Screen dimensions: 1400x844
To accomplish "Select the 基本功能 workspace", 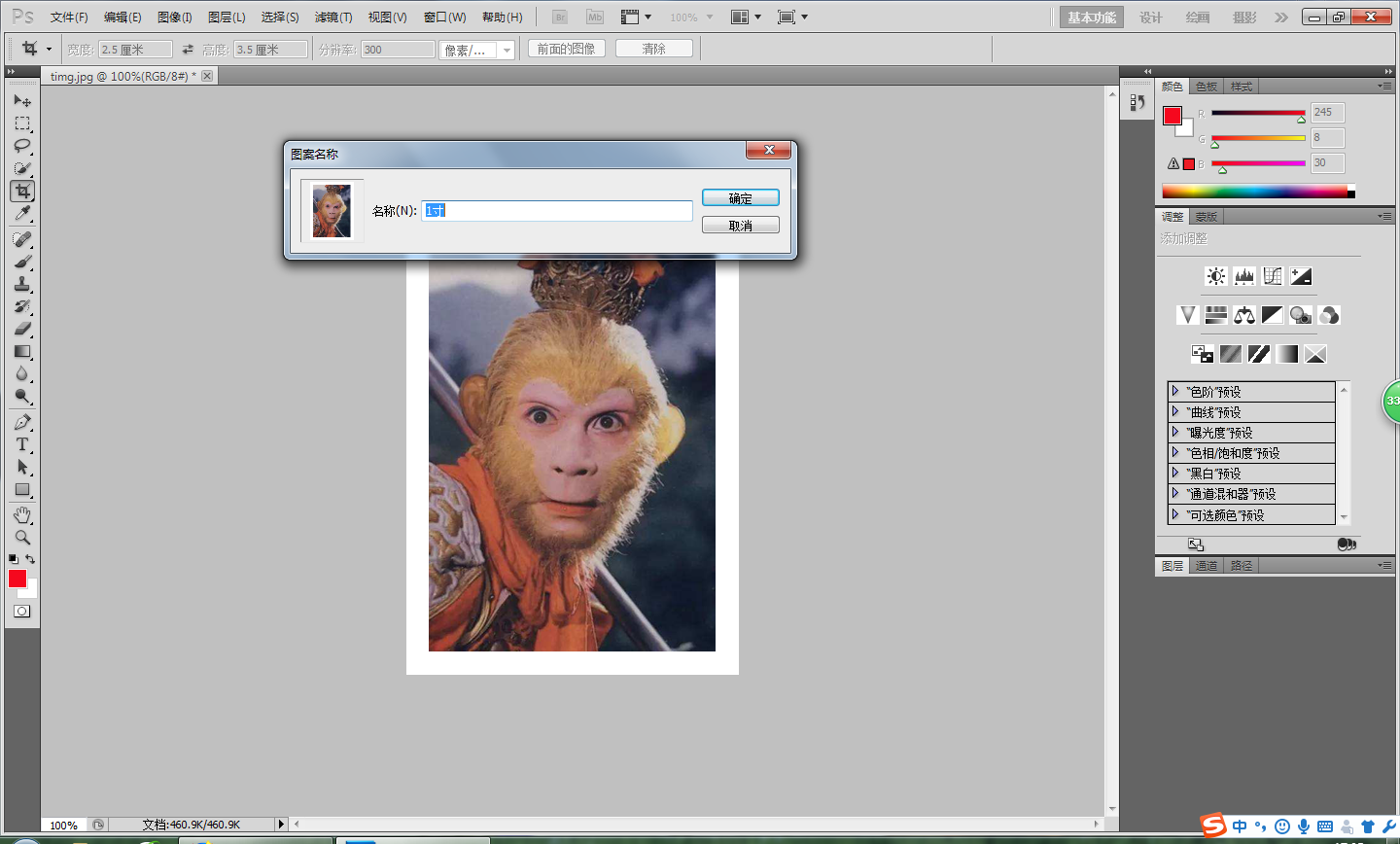I will tap(1092, 18).
